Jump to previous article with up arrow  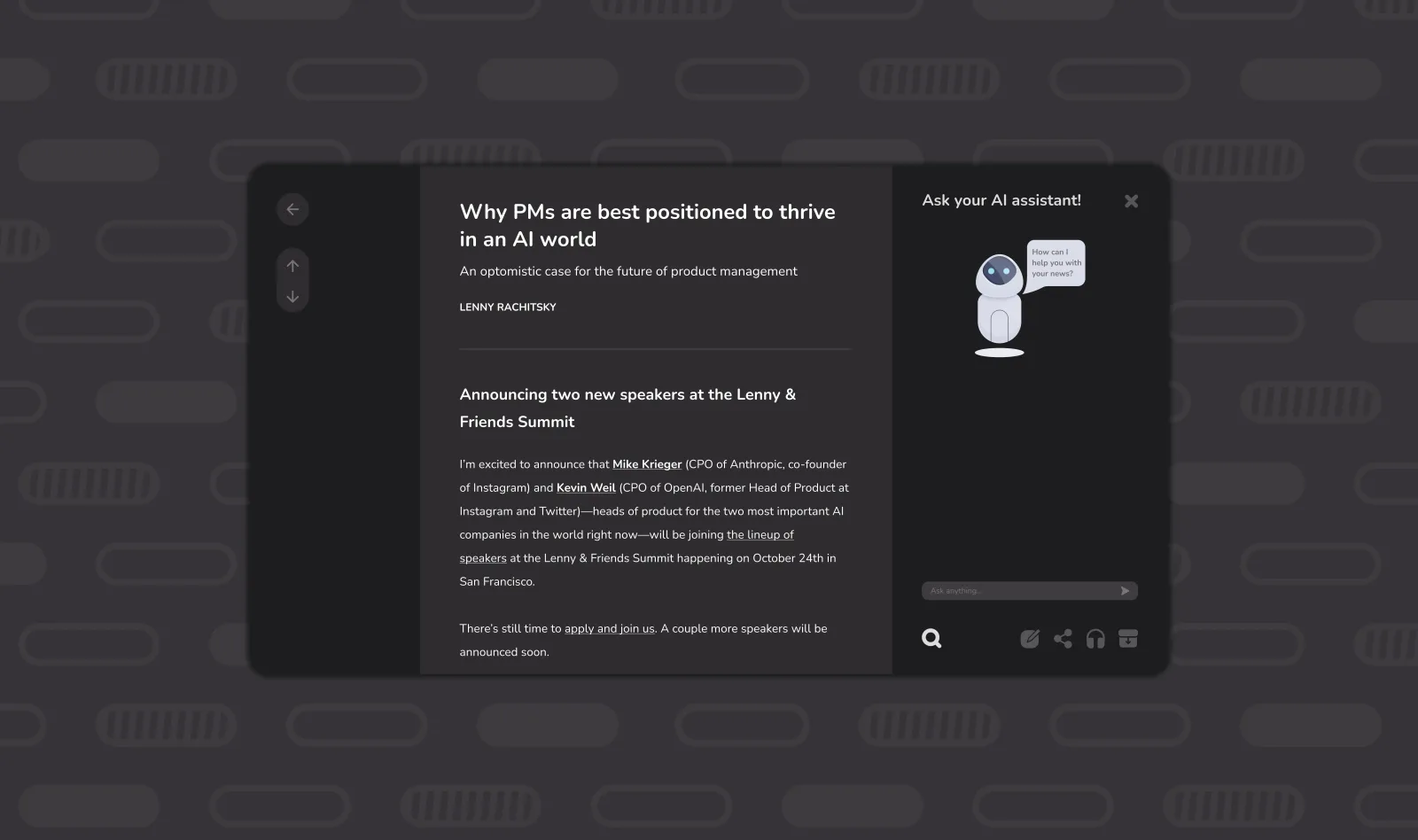[292, 266]
